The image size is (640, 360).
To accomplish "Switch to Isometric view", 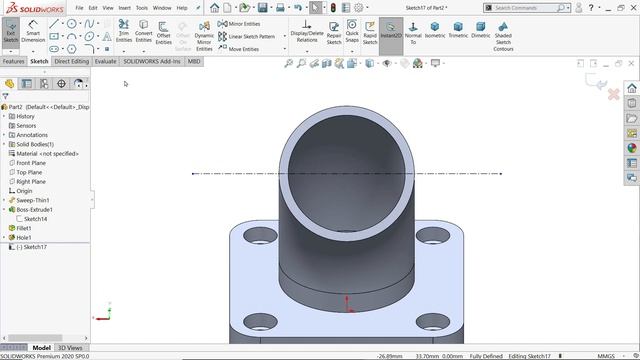I will (435, 30).
